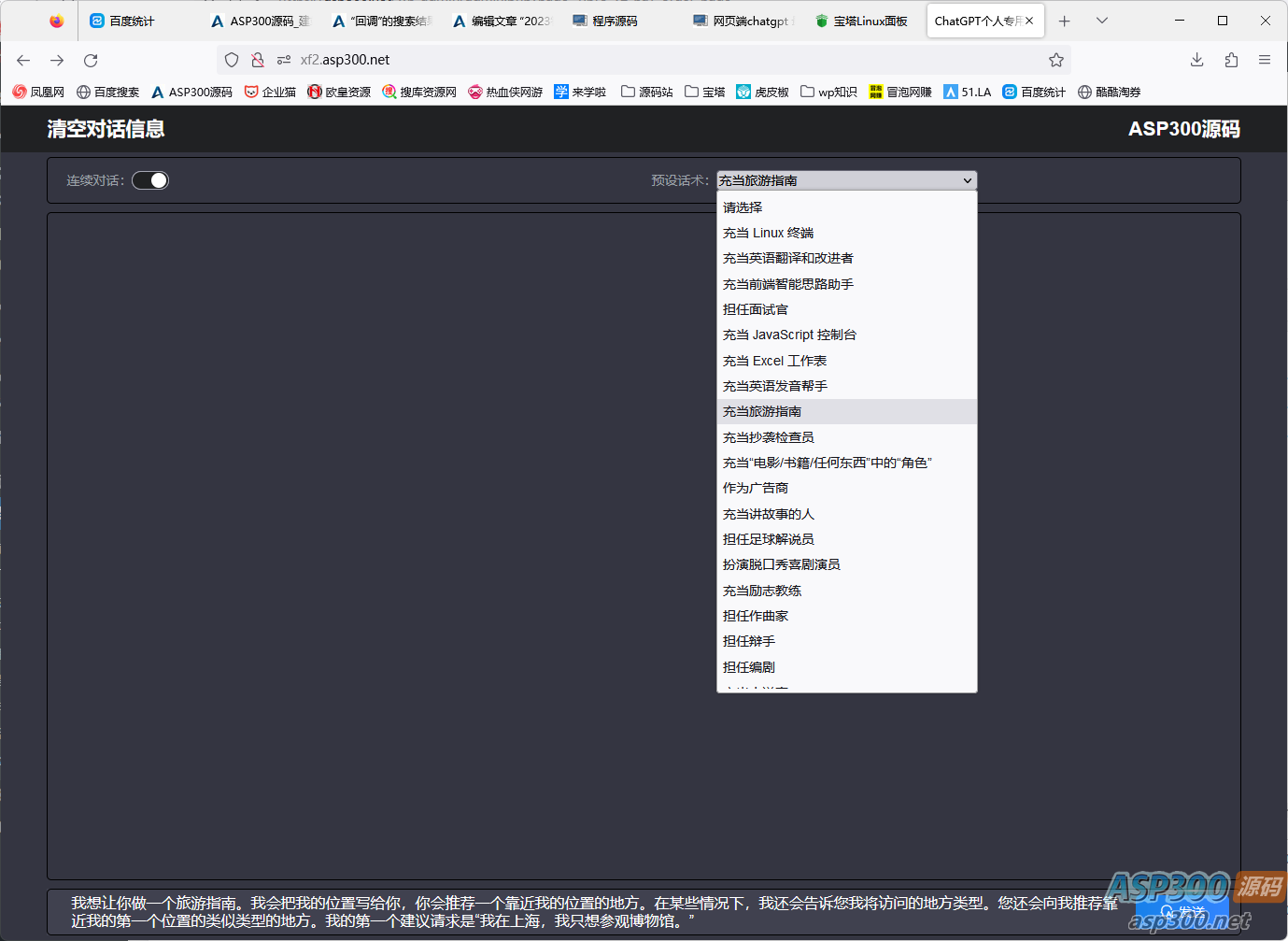
Task: Open 虎皮椒 bookmark
Action: (x=762, y=92)
